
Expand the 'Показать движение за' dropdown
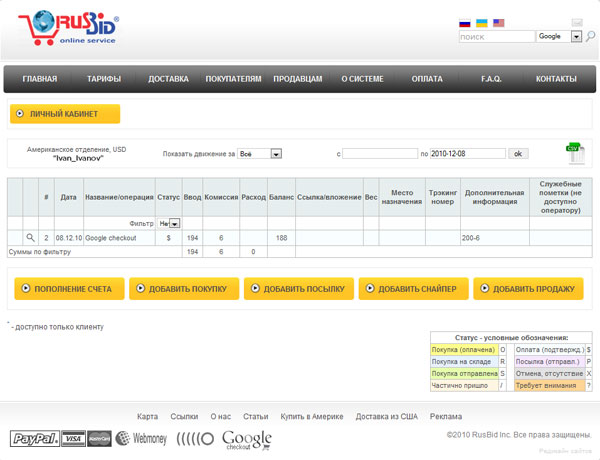276,154
